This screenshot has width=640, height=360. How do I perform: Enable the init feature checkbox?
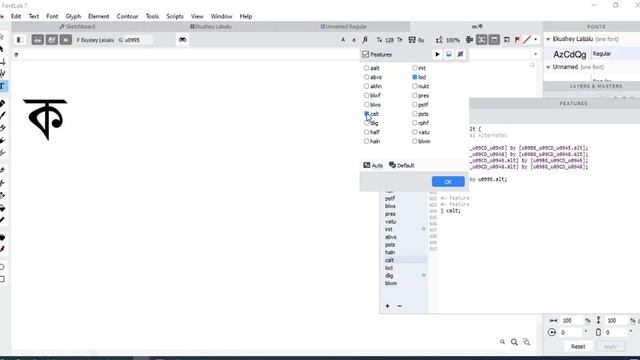pyautogui.click(x=415, y=68)
